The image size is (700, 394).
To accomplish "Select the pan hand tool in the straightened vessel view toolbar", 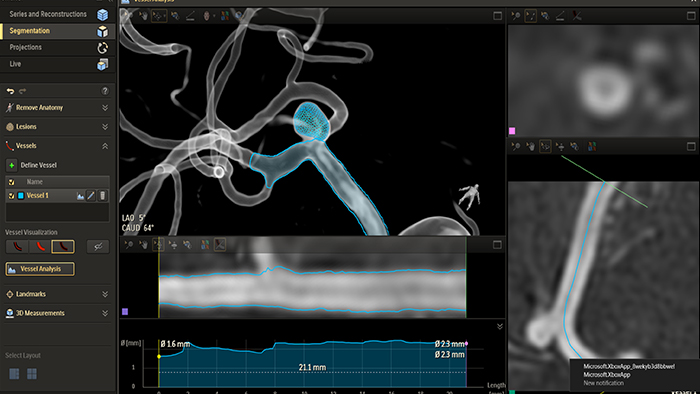I will [143, 245].
